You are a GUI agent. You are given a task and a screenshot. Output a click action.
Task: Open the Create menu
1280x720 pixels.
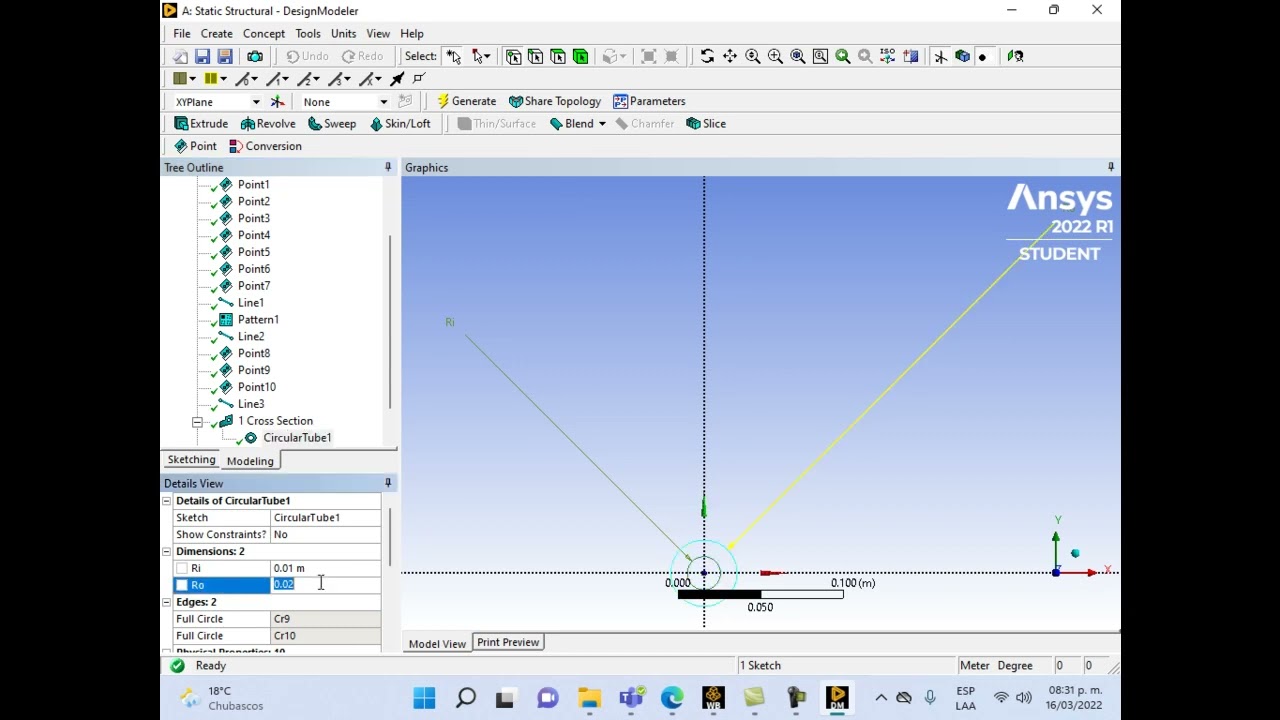click(216, 33)
